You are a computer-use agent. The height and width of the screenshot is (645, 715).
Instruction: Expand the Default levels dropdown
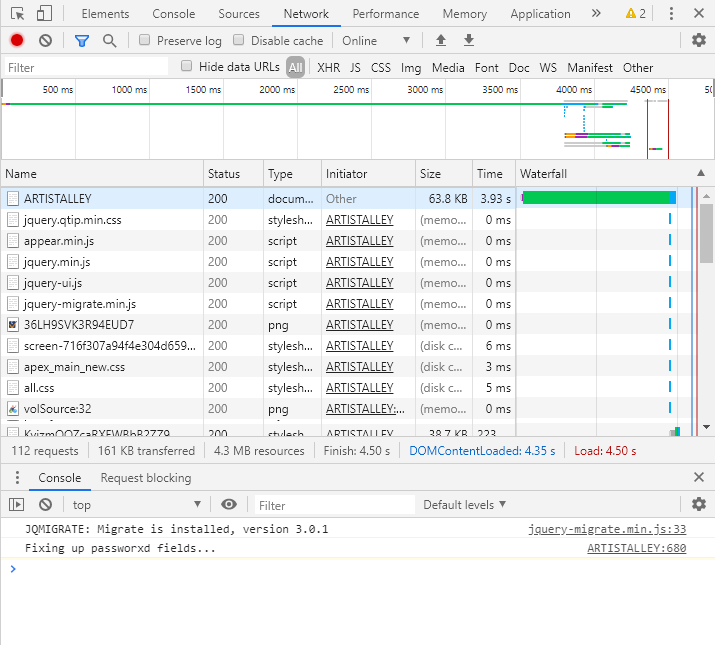point(464,505)
